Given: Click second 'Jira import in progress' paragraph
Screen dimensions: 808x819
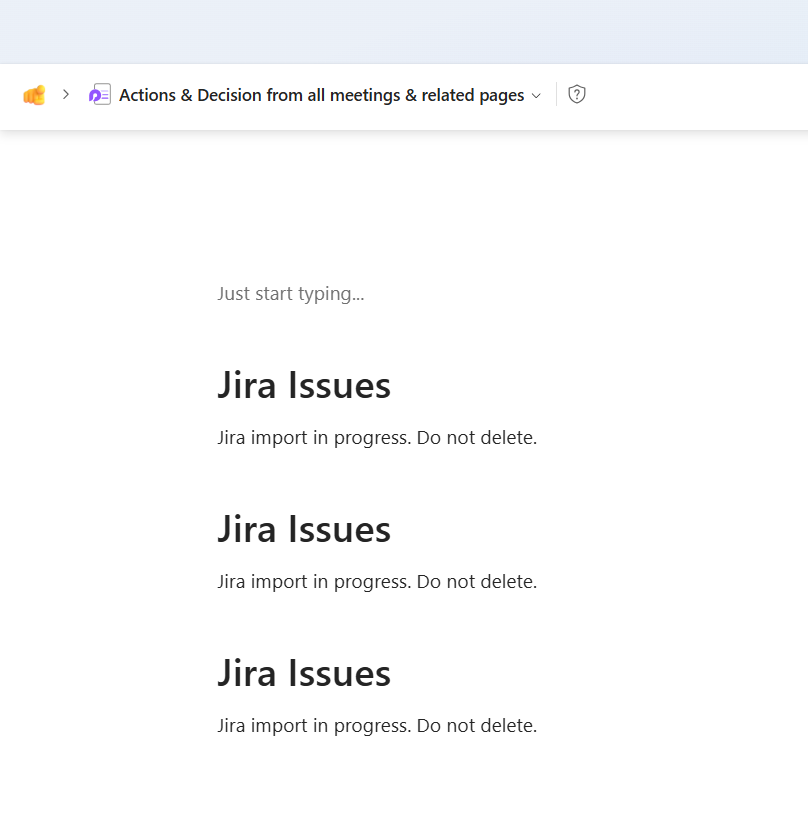Looking at the screenshot, I should [377, 582].
